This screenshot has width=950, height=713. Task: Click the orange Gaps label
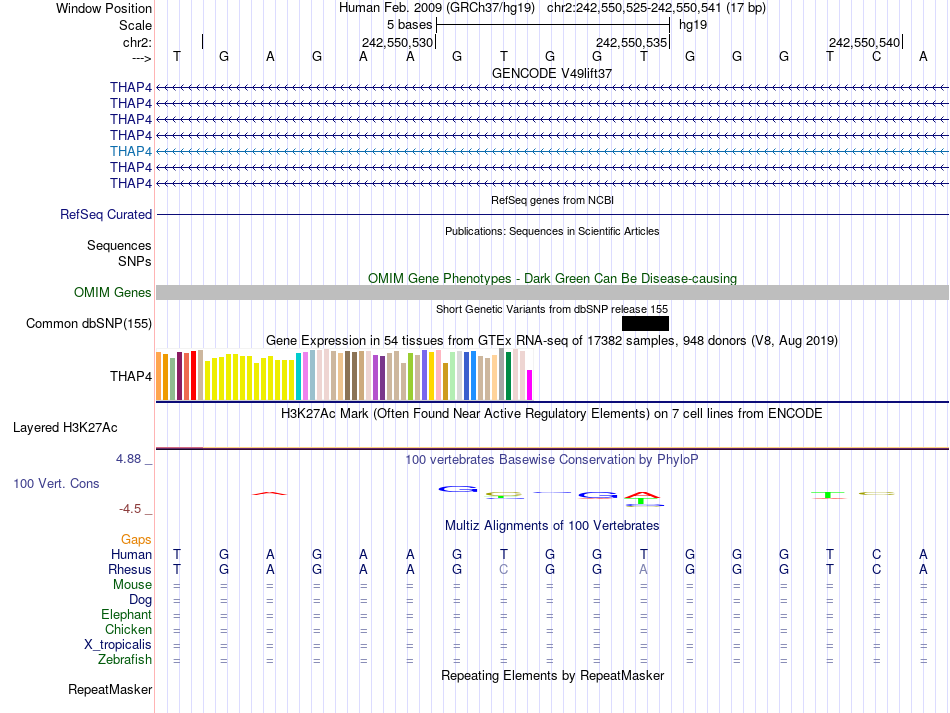pos(136,539)
